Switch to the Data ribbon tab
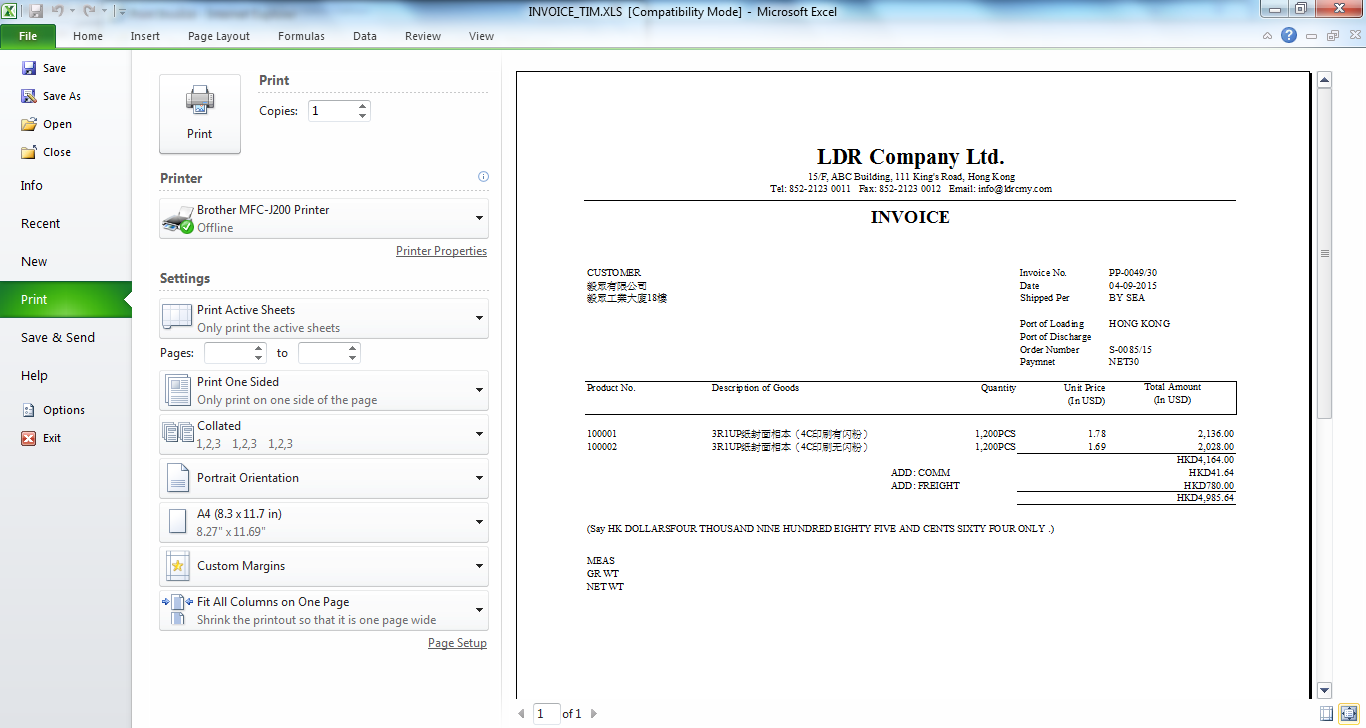 pyautogui.click(x=365, y=36)
